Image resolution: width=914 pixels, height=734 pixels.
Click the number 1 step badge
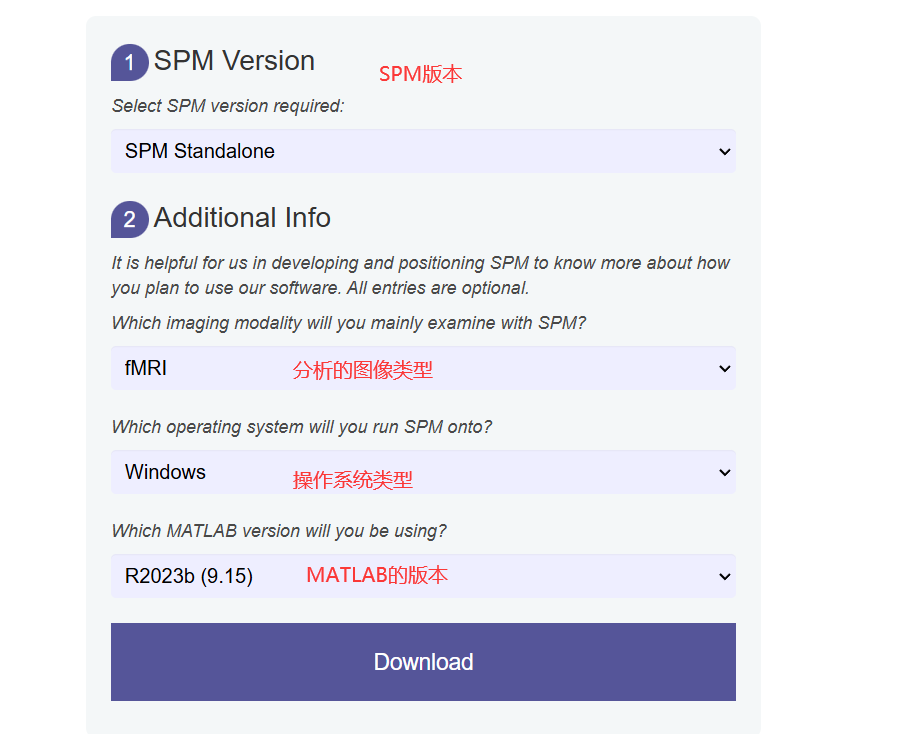(129, 63)
